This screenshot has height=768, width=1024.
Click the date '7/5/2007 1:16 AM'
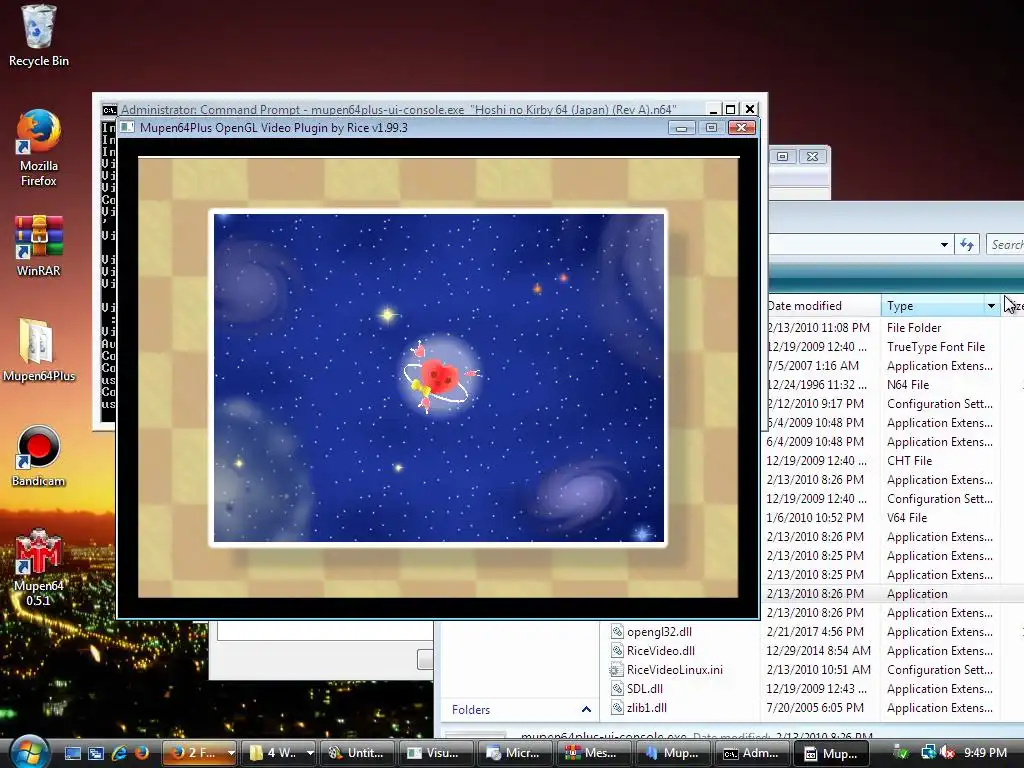813,366
